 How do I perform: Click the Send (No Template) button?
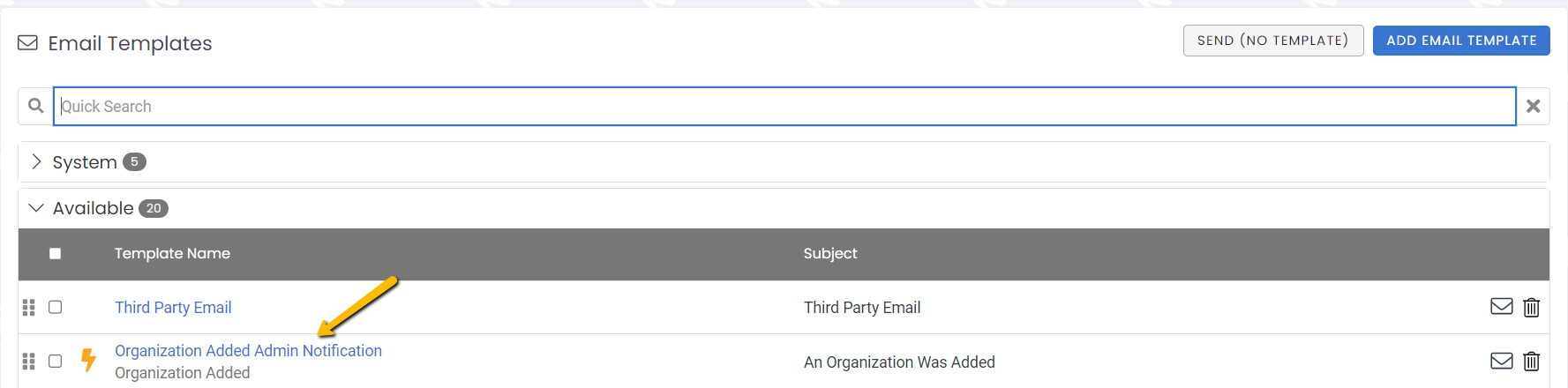click(x=1273, y=41)
